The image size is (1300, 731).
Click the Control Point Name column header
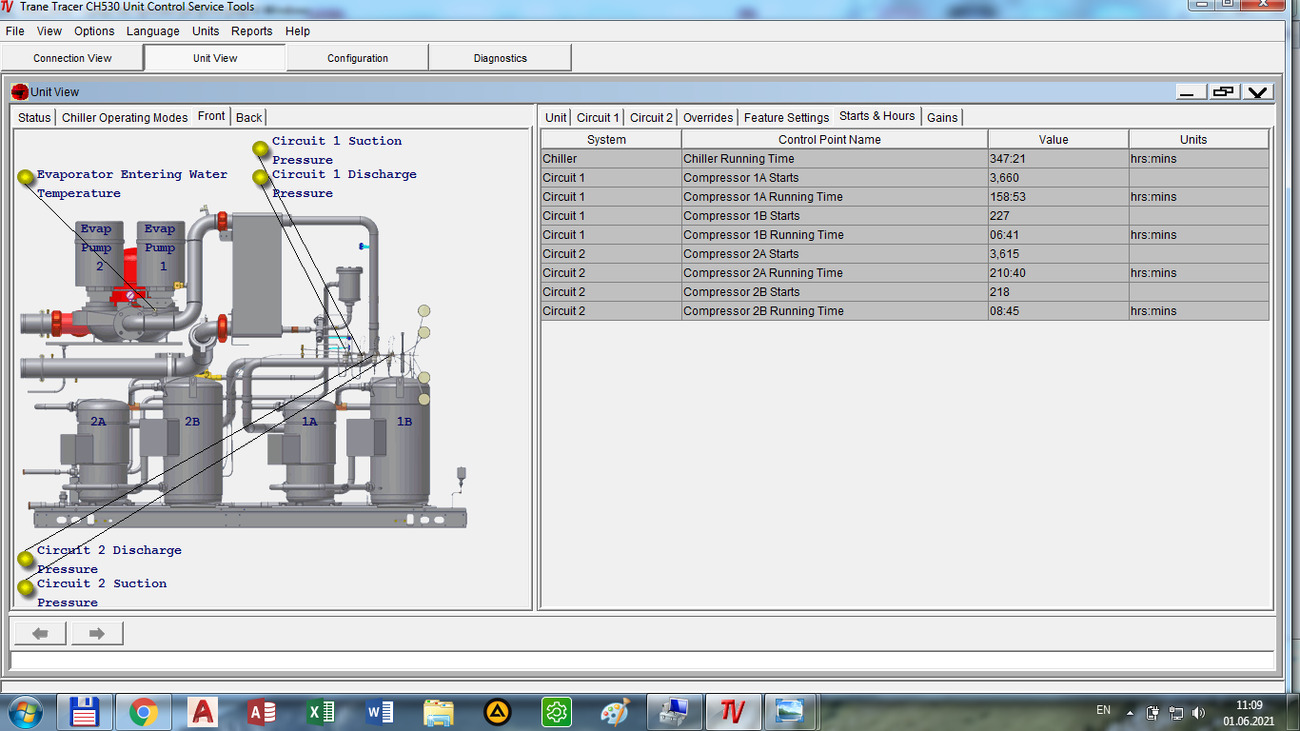pos(835,139)
